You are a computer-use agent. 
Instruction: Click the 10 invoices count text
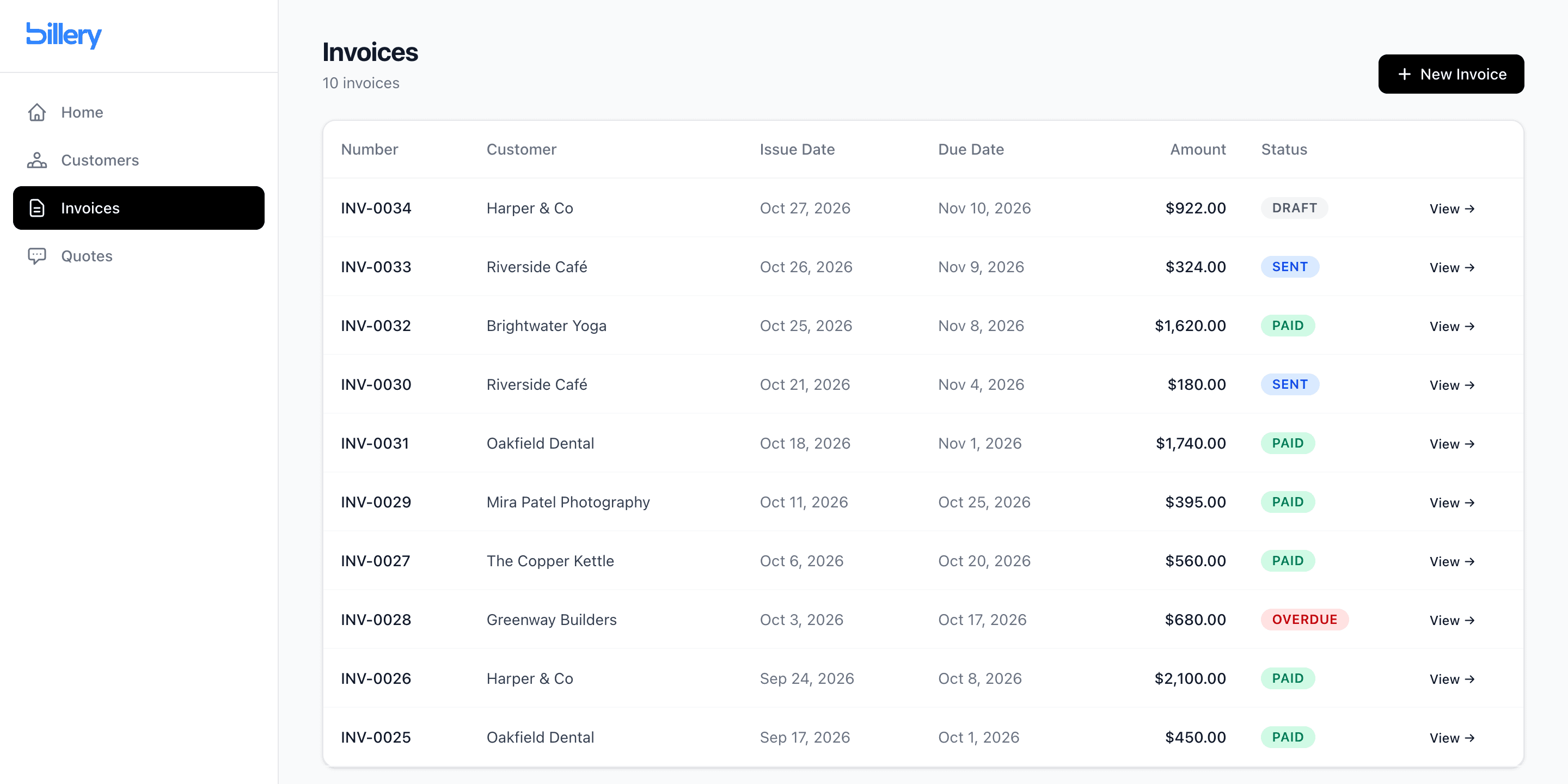(x=361, y=83)
